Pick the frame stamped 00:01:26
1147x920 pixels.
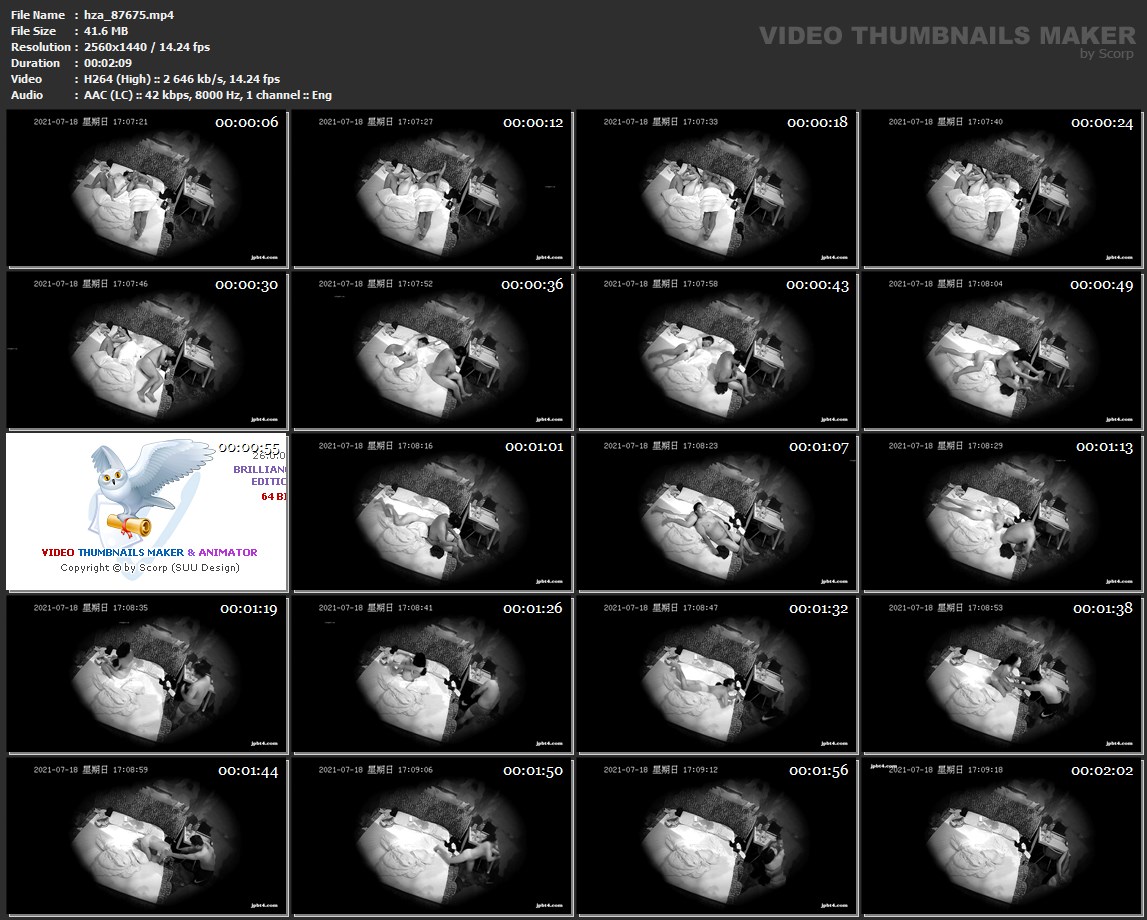click(432, 674)
